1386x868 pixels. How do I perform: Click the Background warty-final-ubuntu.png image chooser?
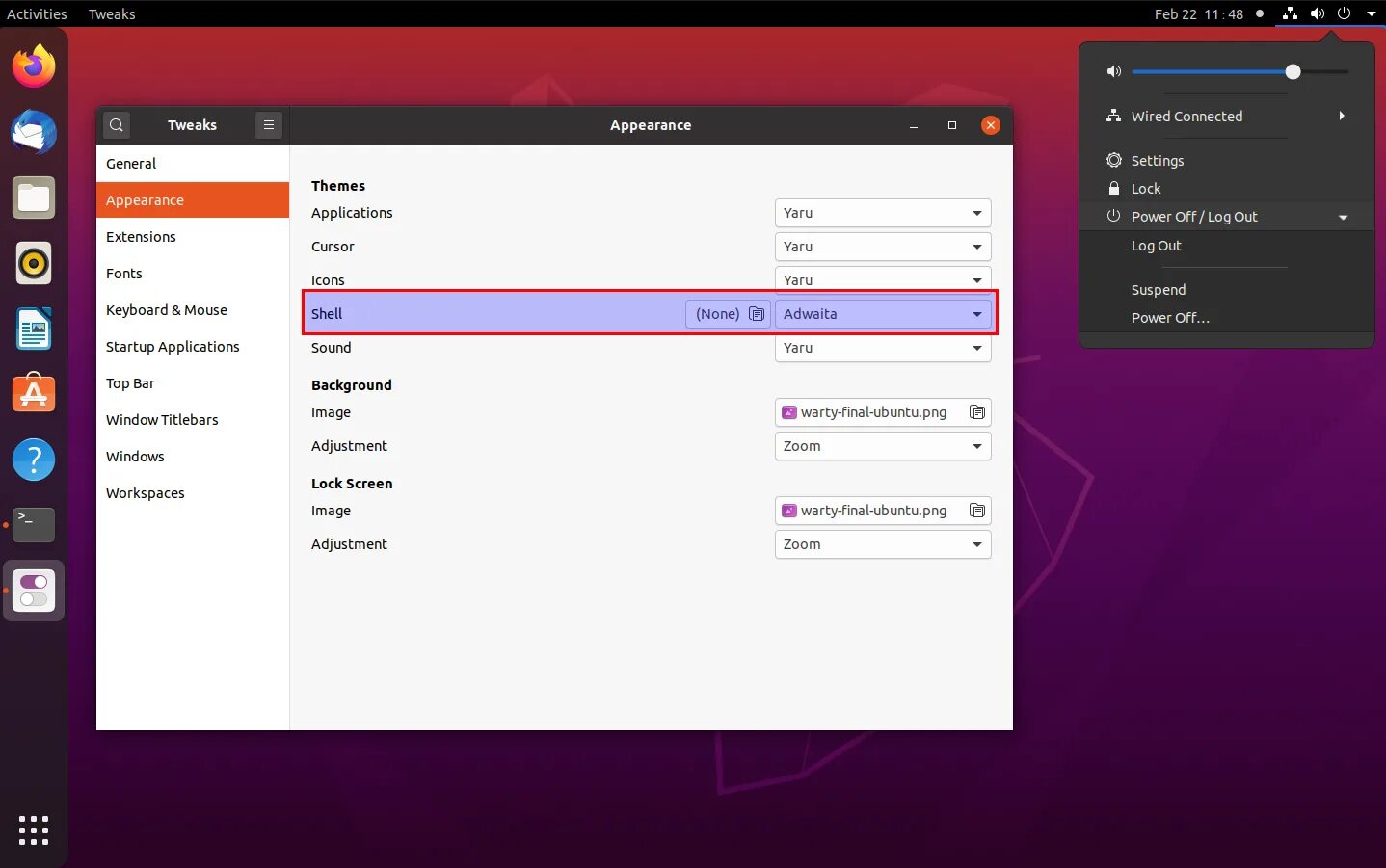[883, 412]
